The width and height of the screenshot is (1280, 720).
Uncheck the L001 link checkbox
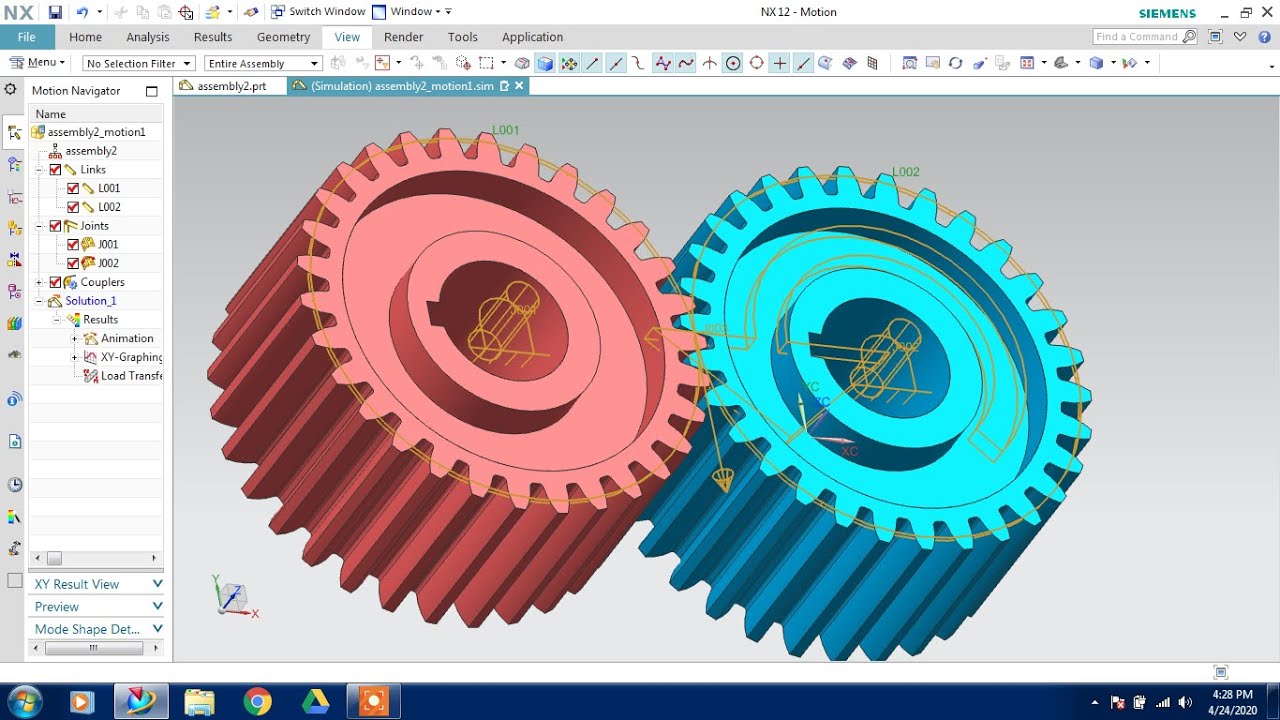pyautogui.click(x=73, y=188)
